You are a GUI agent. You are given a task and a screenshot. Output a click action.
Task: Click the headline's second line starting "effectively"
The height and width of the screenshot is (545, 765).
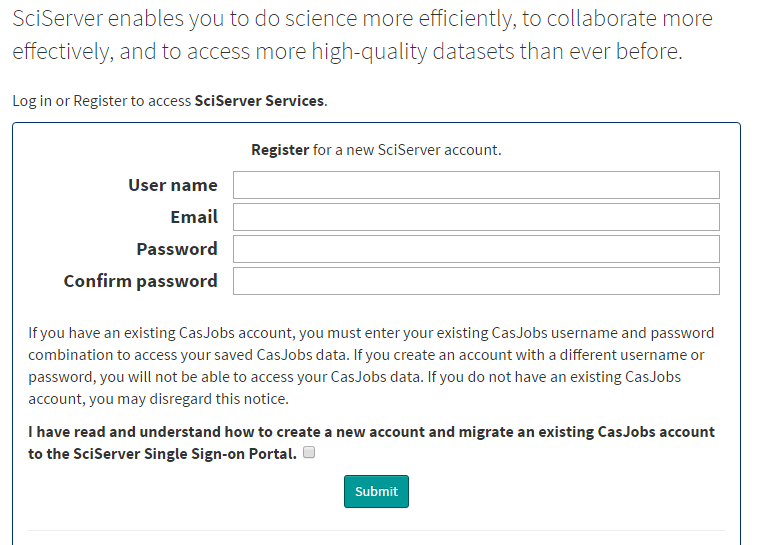[347, 52]
